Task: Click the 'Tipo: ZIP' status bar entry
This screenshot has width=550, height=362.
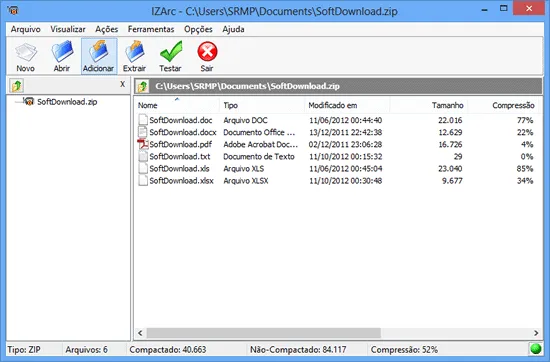Action: point(24,350)
